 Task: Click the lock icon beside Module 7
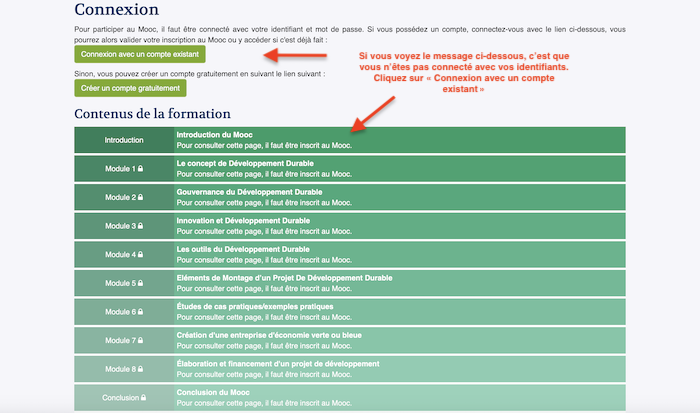140,340
